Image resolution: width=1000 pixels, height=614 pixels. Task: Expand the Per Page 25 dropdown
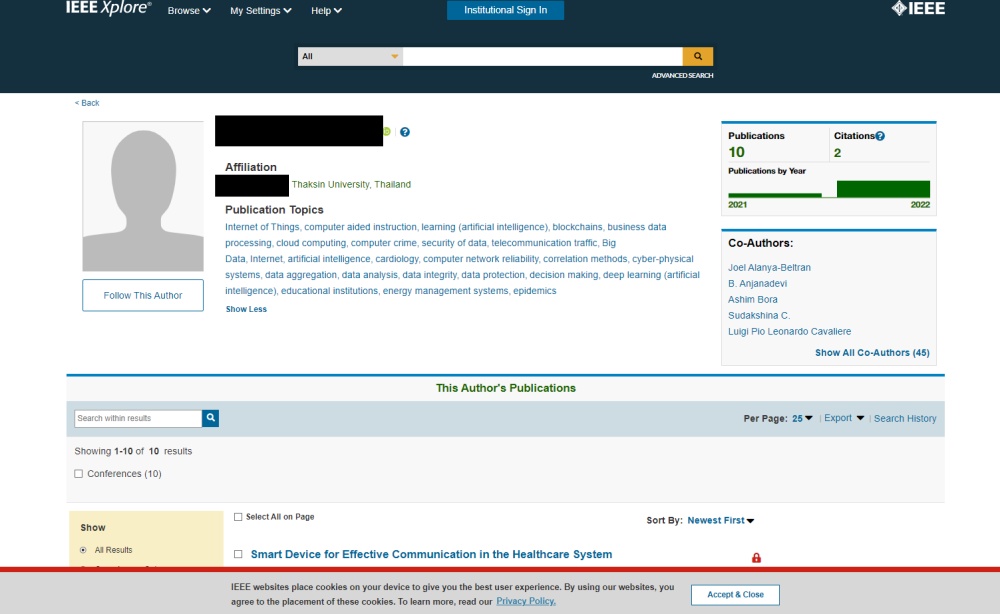click(x=803, y=418)
